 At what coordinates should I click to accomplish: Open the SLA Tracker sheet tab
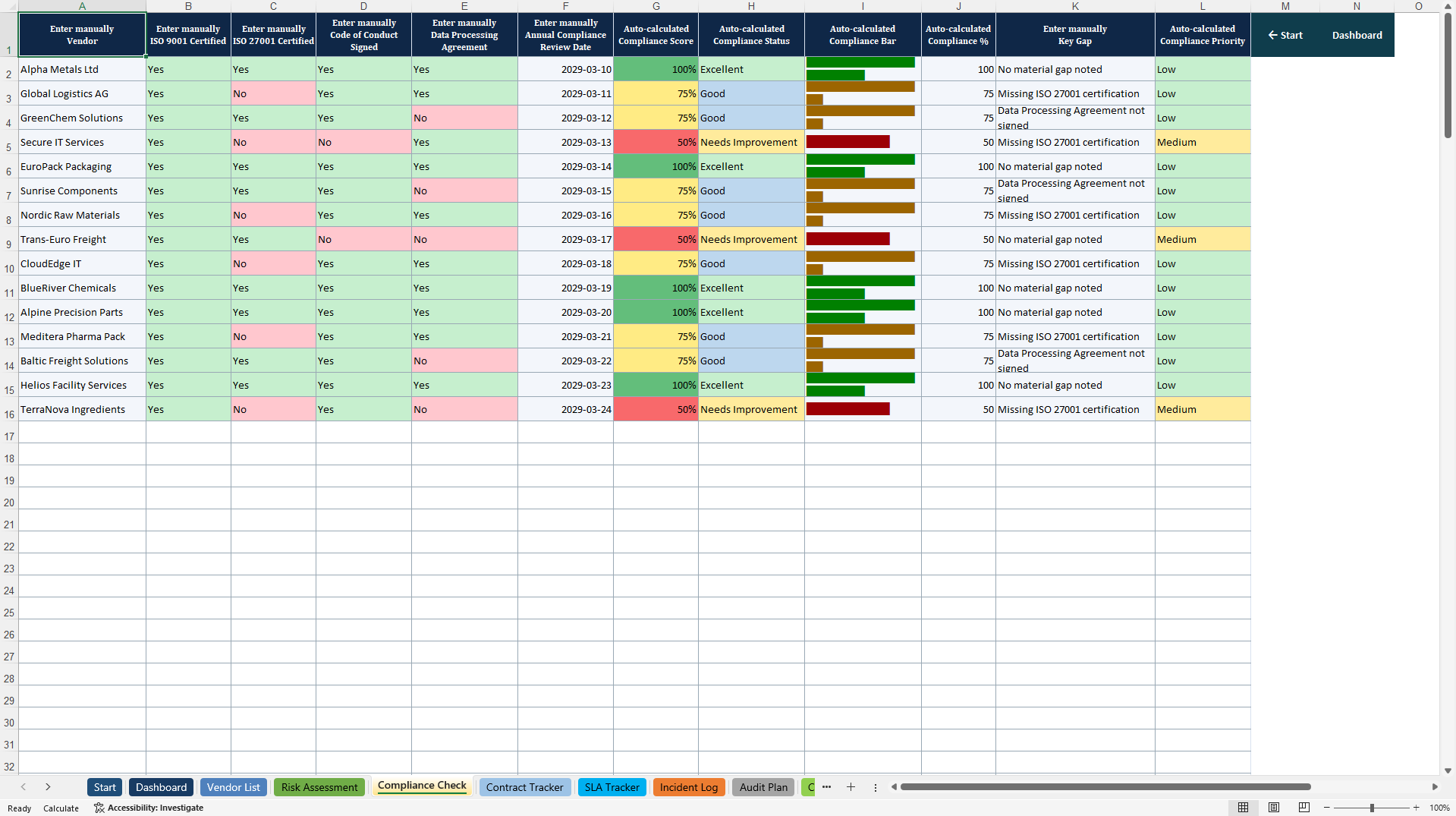[612, 787]
